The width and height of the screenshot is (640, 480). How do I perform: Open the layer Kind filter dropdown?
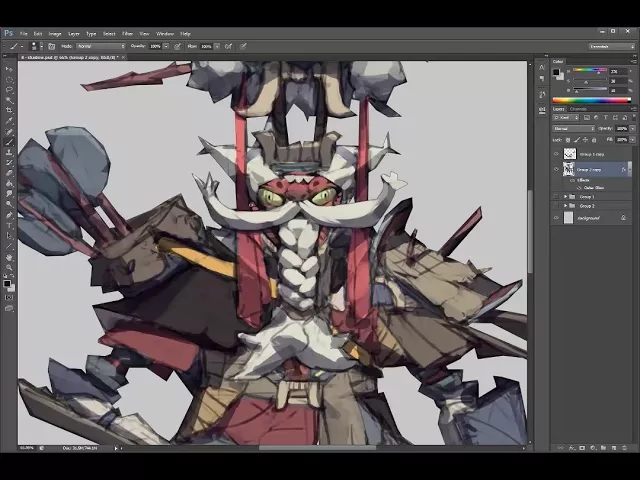[x=566, y=118]
